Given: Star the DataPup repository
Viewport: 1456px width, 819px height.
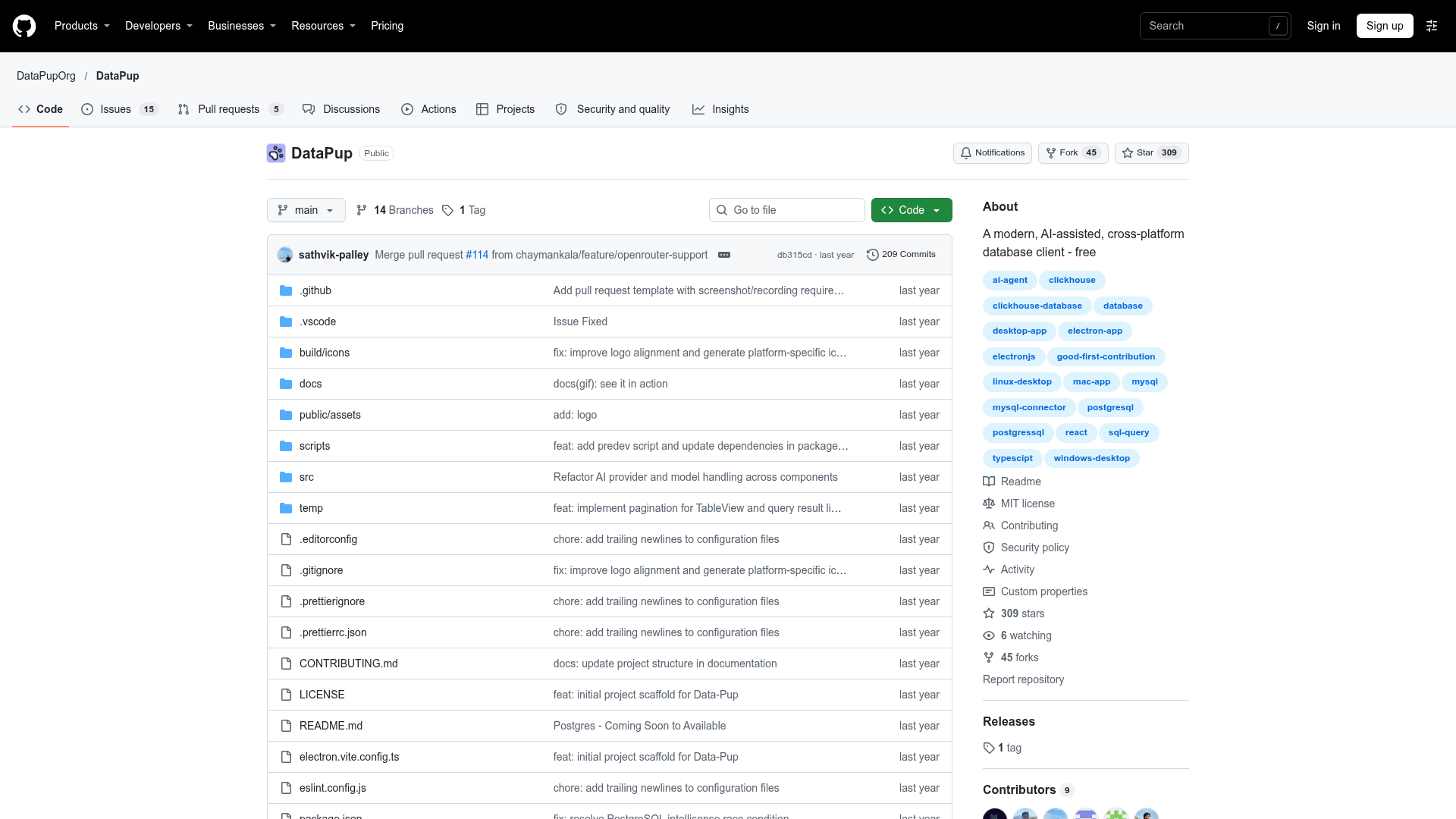Looking at the screenshot, I should (1151, 153).
